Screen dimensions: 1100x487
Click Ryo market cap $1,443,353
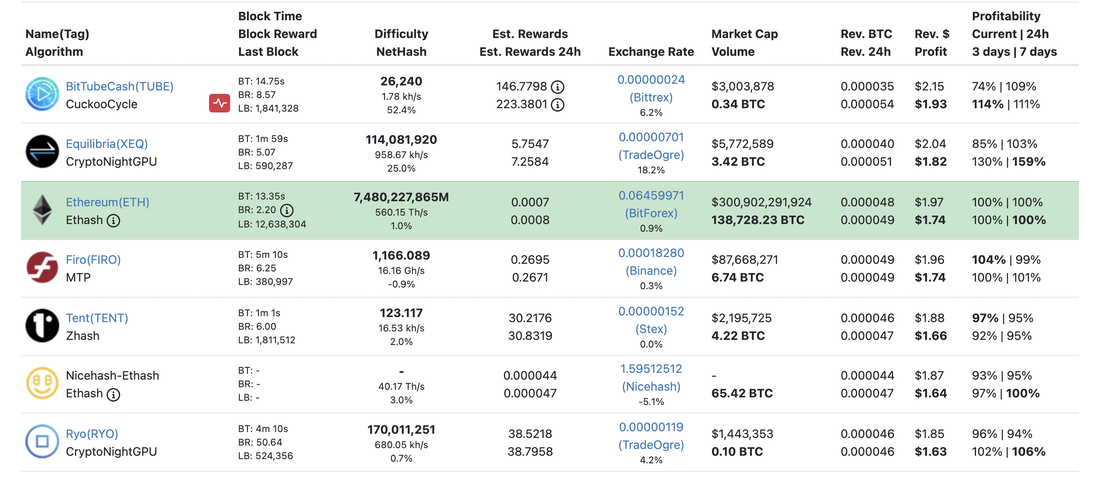(x=742, y=434)
